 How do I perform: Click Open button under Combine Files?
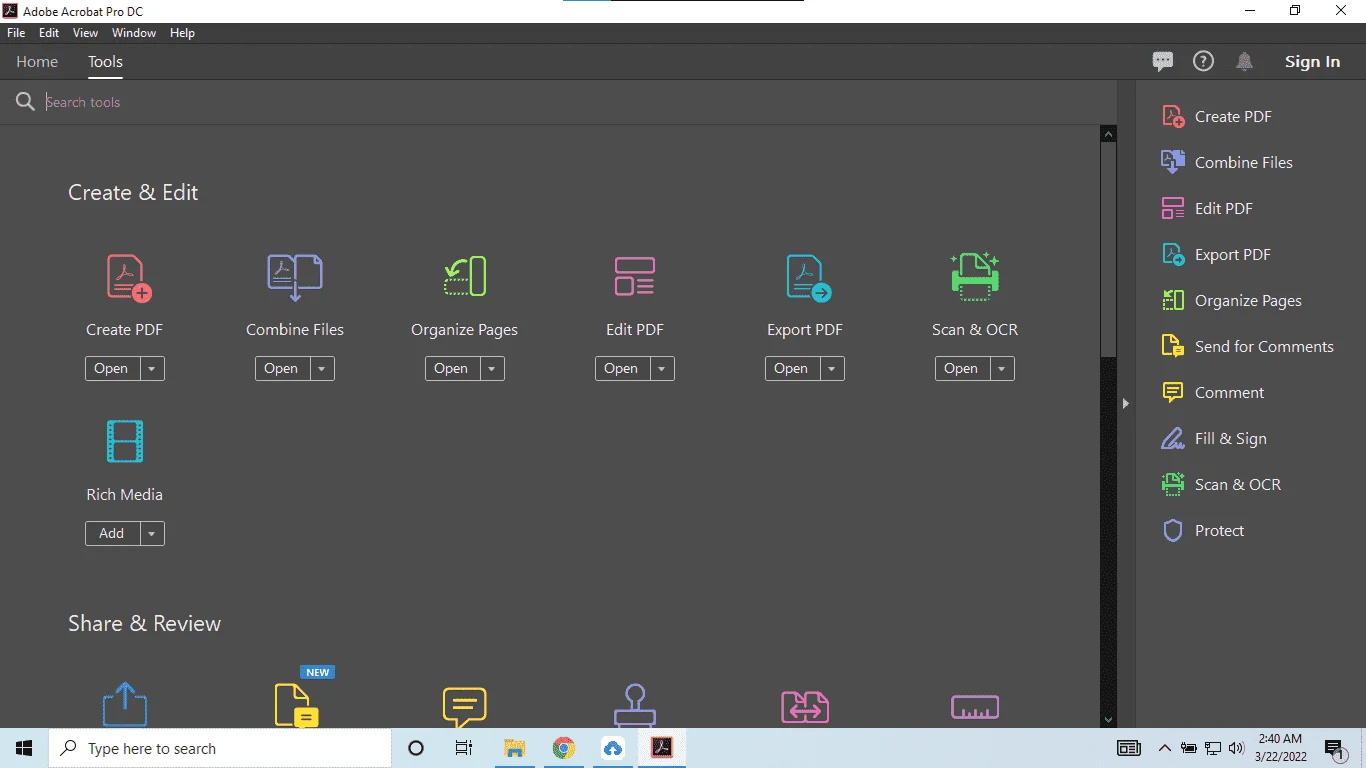[282, 369]
